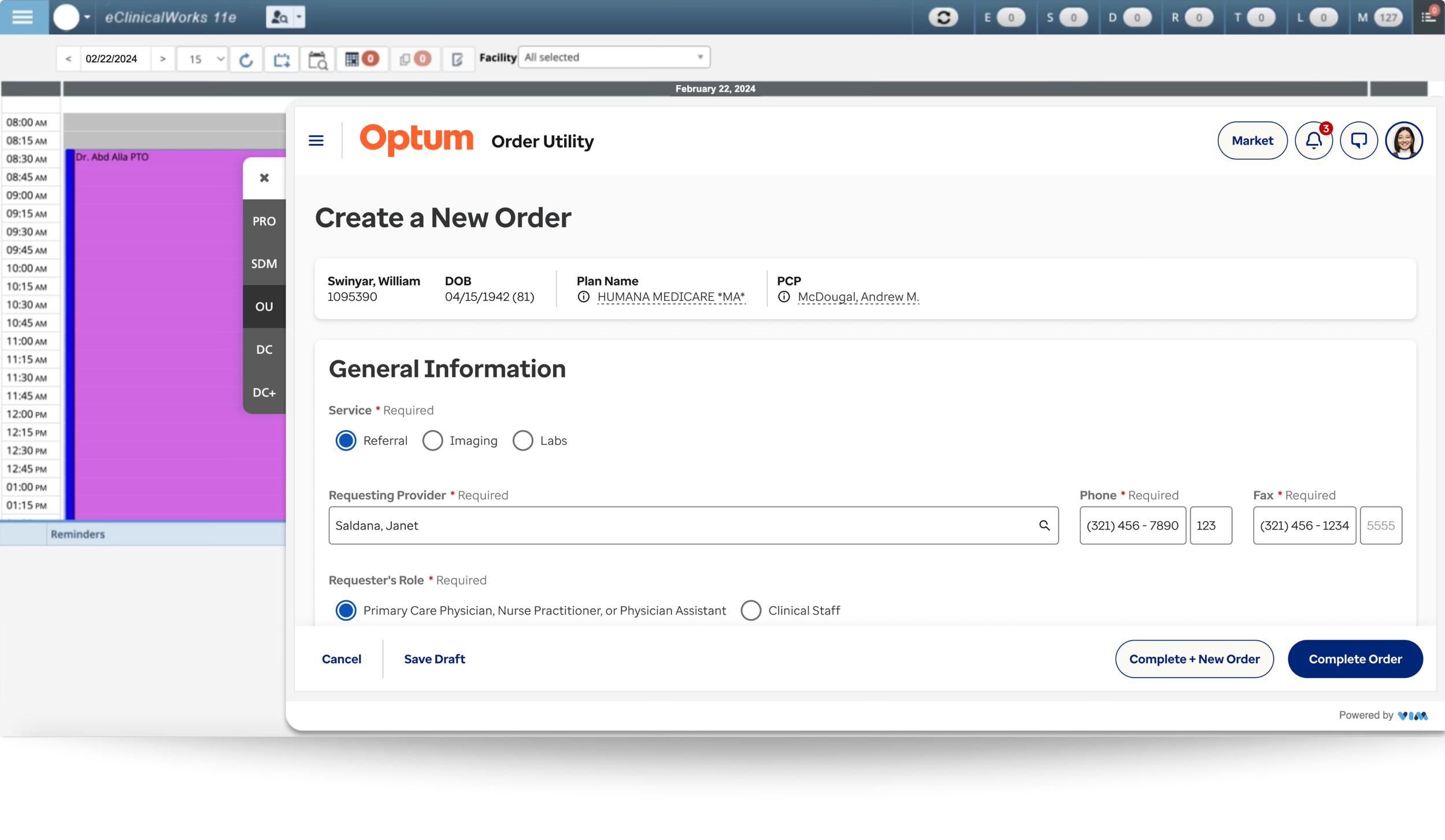Image resolution: width=1445 pixels, height=840 pixels.
Task: Select the Imaging service radio button
Action: click(432, 441)
